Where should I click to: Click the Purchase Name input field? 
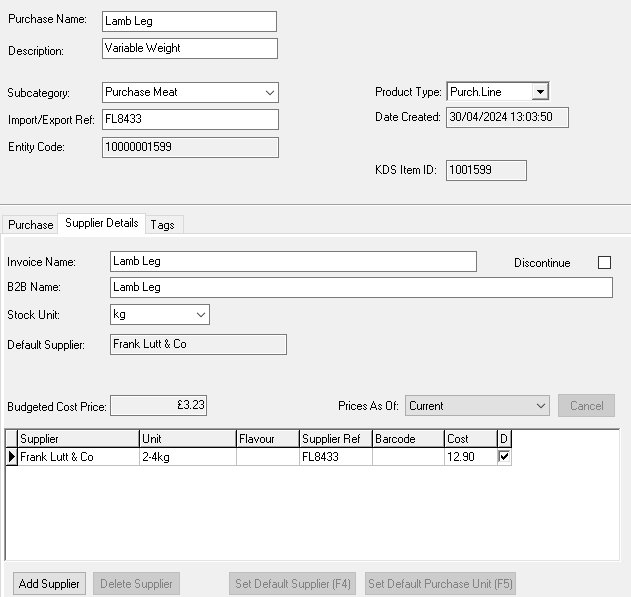[189, 21]
